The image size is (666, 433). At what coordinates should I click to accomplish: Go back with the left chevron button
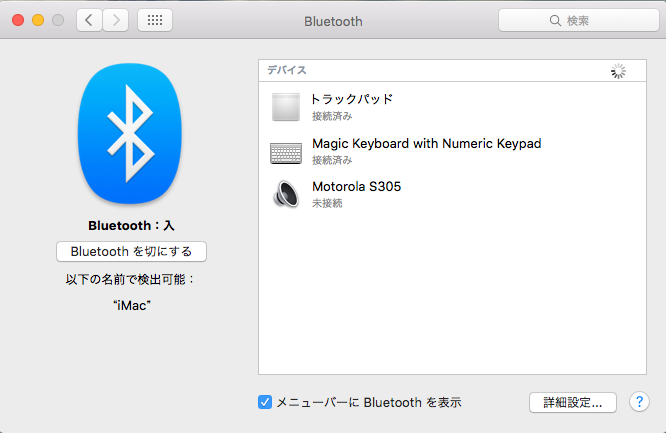pos(89,20)
